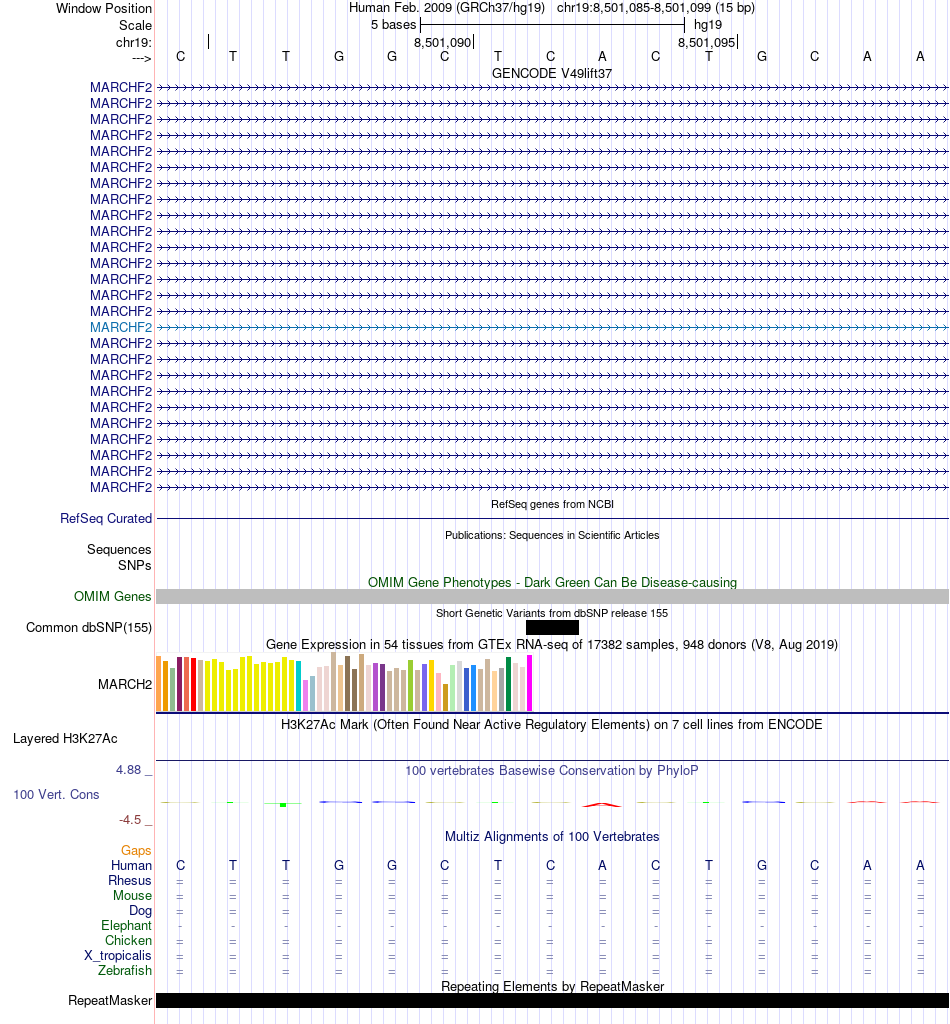This screenshot has height=1024, width=950.
Task: Open the Multiz Alignments of 100 Vertebrates title
Action: [x=552, y=837]
